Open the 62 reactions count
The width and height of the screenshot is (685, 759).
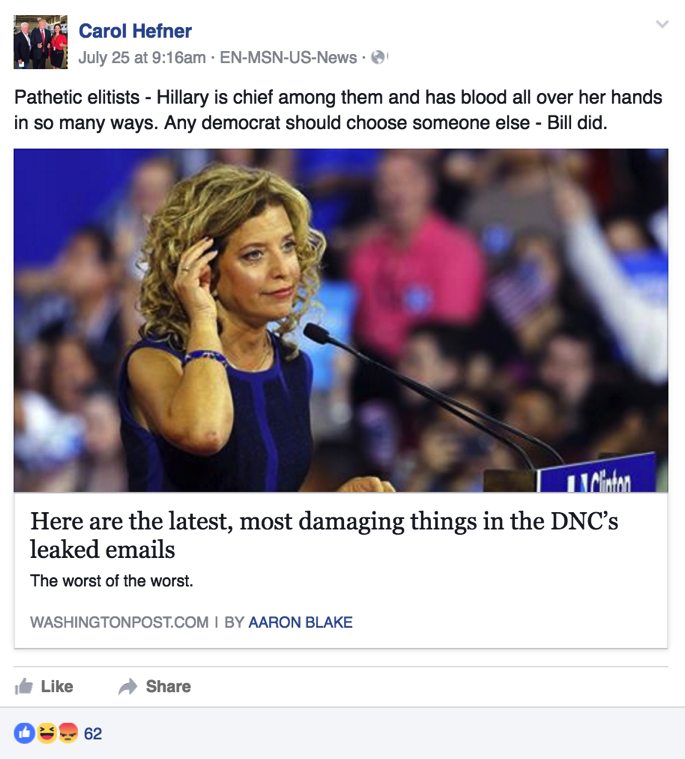click(93, 734)
